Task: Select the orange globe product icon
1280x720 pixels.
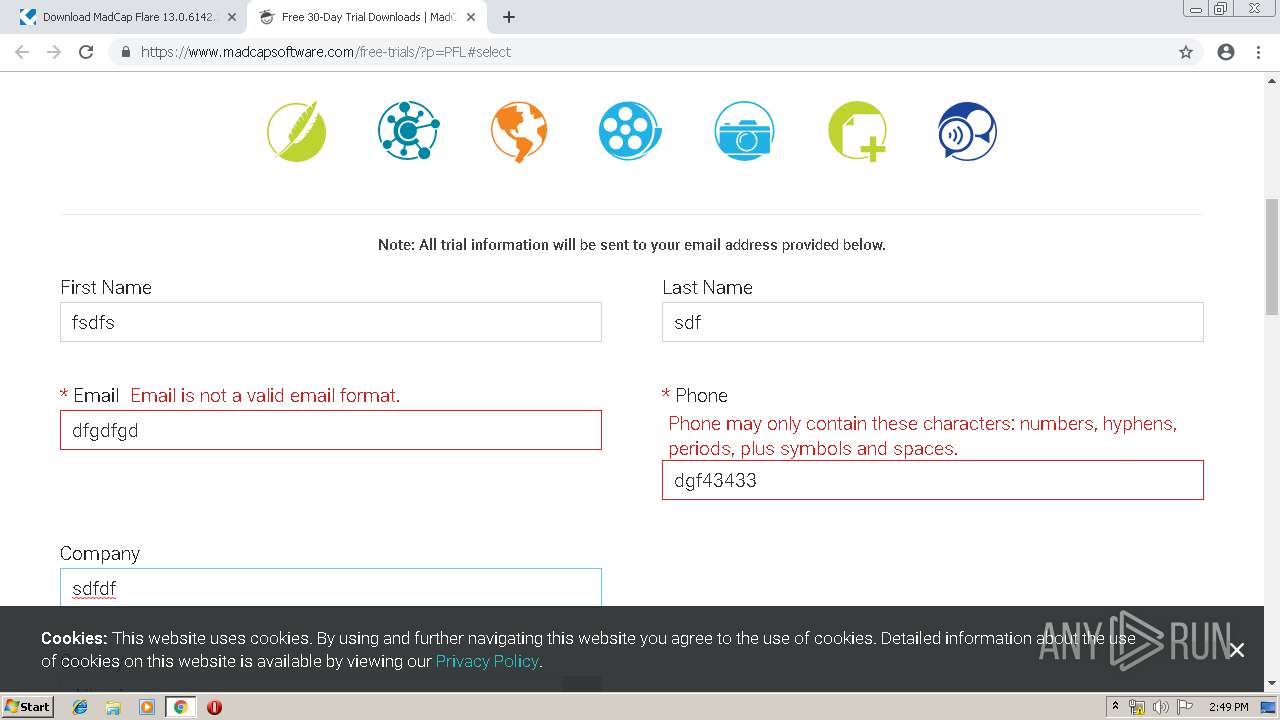Action: tap(519, 131)
